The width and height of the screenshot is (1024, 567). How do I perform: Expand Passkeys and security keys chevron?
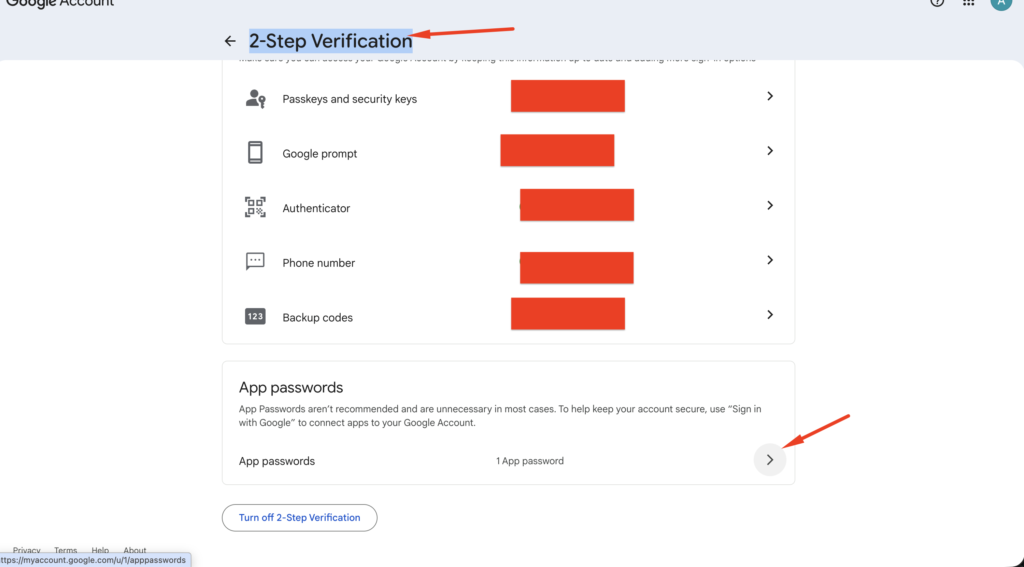pyautogui.click(x=770, y=96)
